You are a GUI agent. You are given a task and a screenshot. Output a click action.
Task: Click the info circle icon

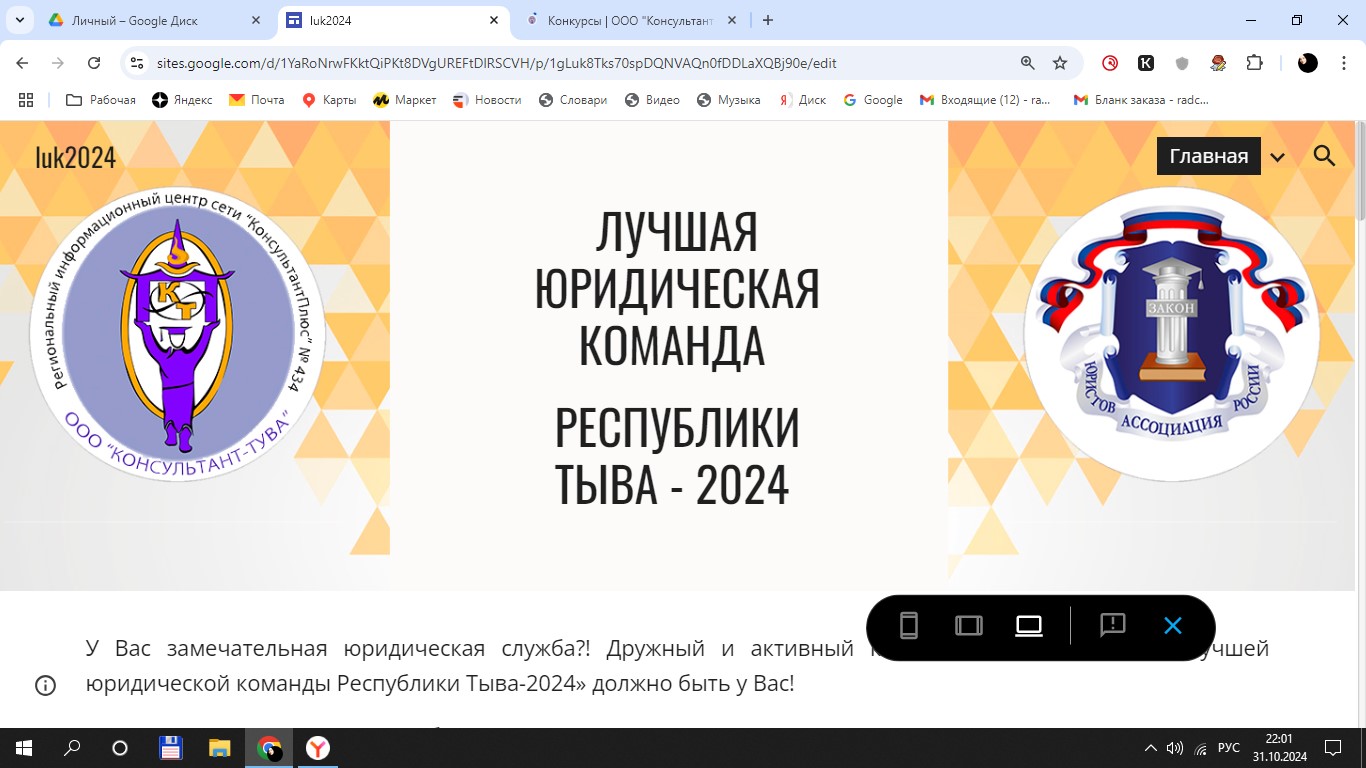[x=45, y=686]
